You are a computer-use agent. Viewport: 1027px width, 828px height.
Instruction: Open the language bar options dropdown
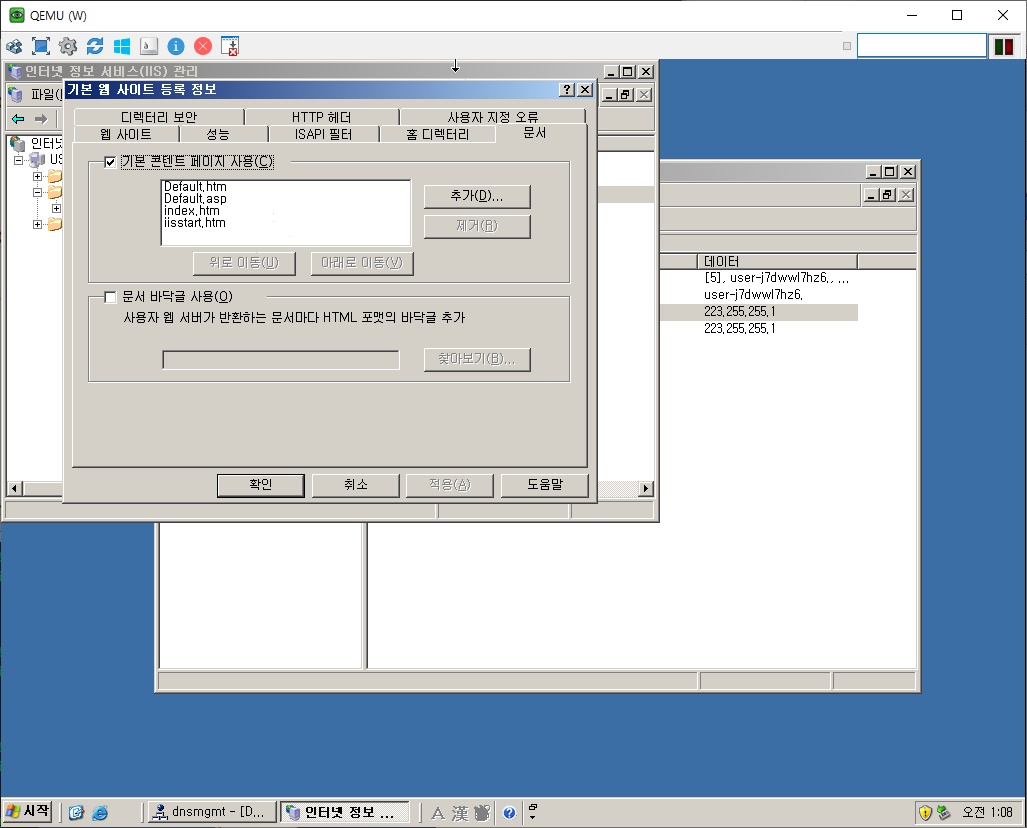pos(532,816)
